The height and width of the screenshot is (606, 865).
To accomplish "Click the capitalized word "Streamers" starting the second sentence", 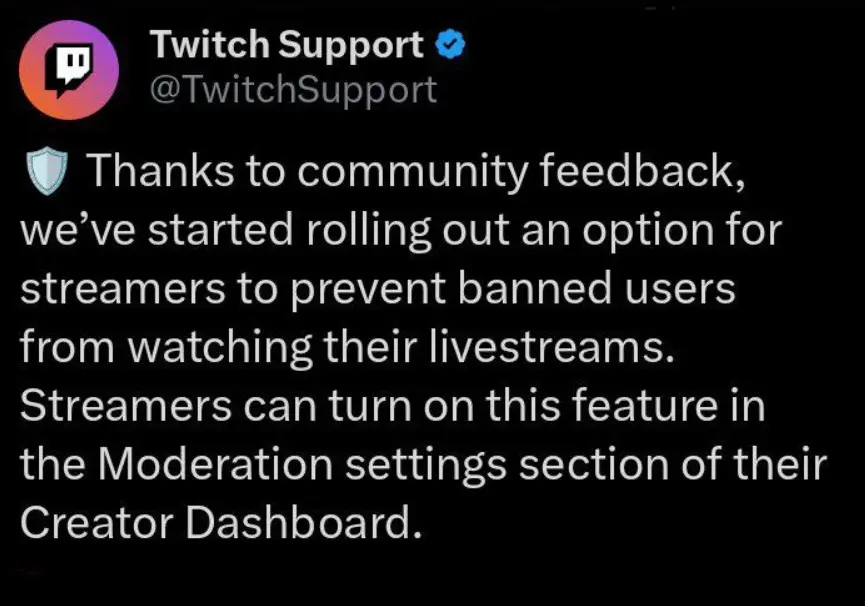I will coord(141,408).
